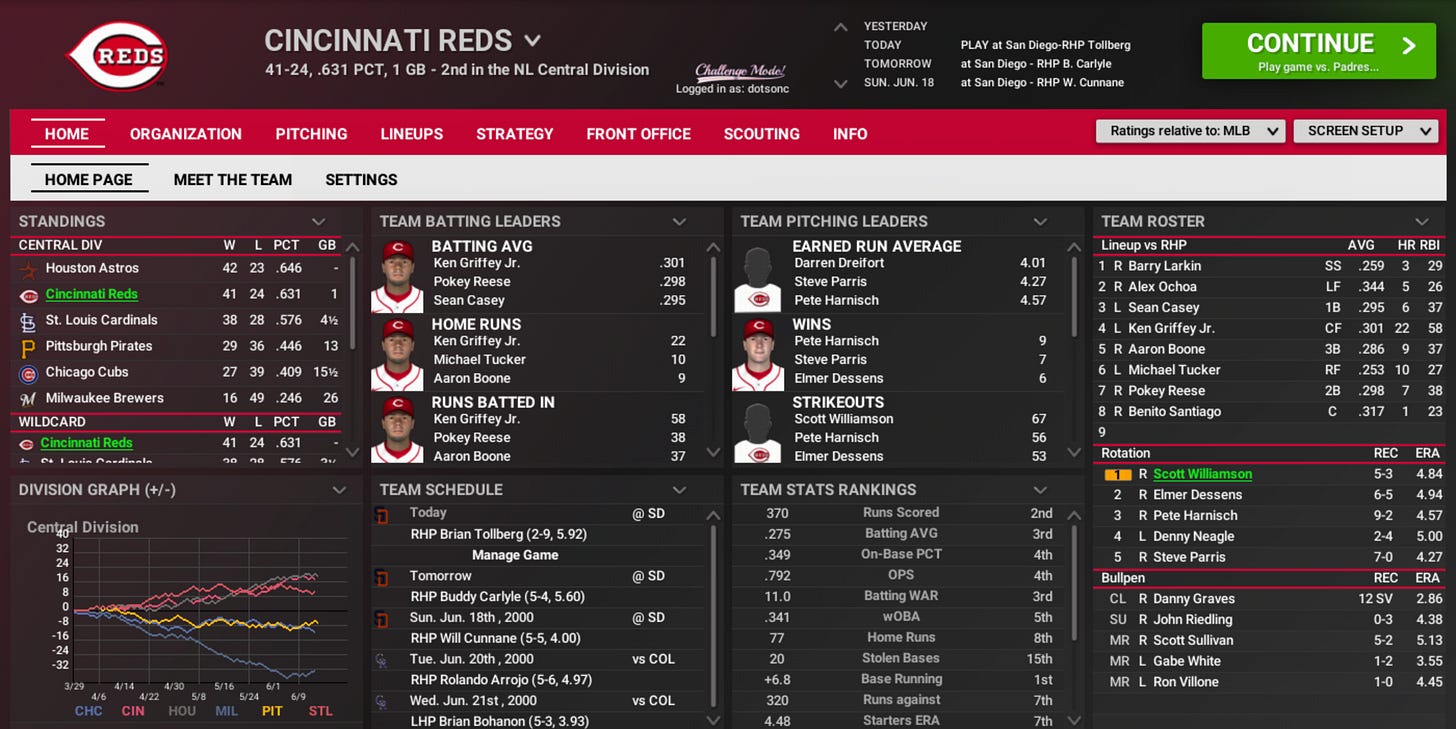Open the Earned Run Average leader's silhouette photo
1456x729 pixels.
pyautogui.click(x=758, y=275)
